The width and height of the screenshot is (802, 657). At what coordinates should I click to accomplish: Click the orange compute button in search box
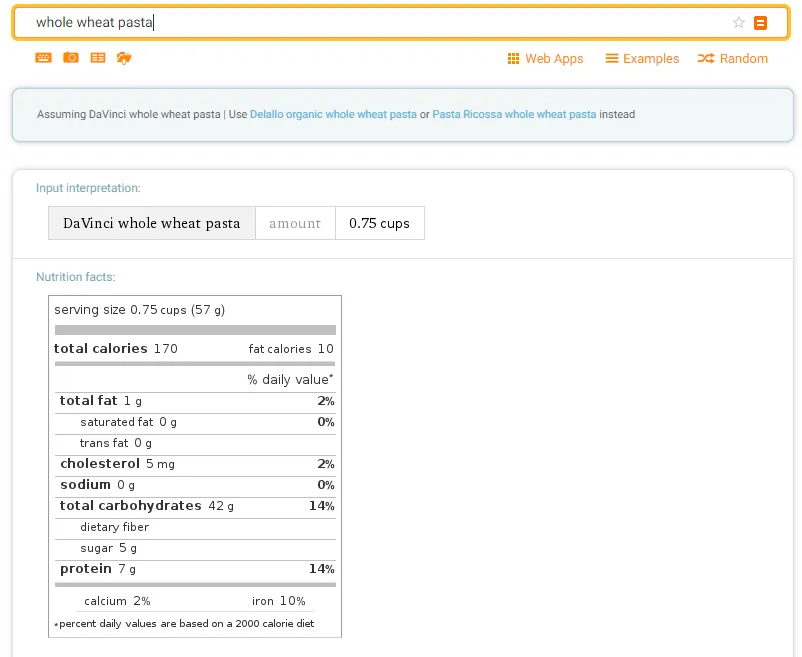pyautogui.click(x=761, y=23)
